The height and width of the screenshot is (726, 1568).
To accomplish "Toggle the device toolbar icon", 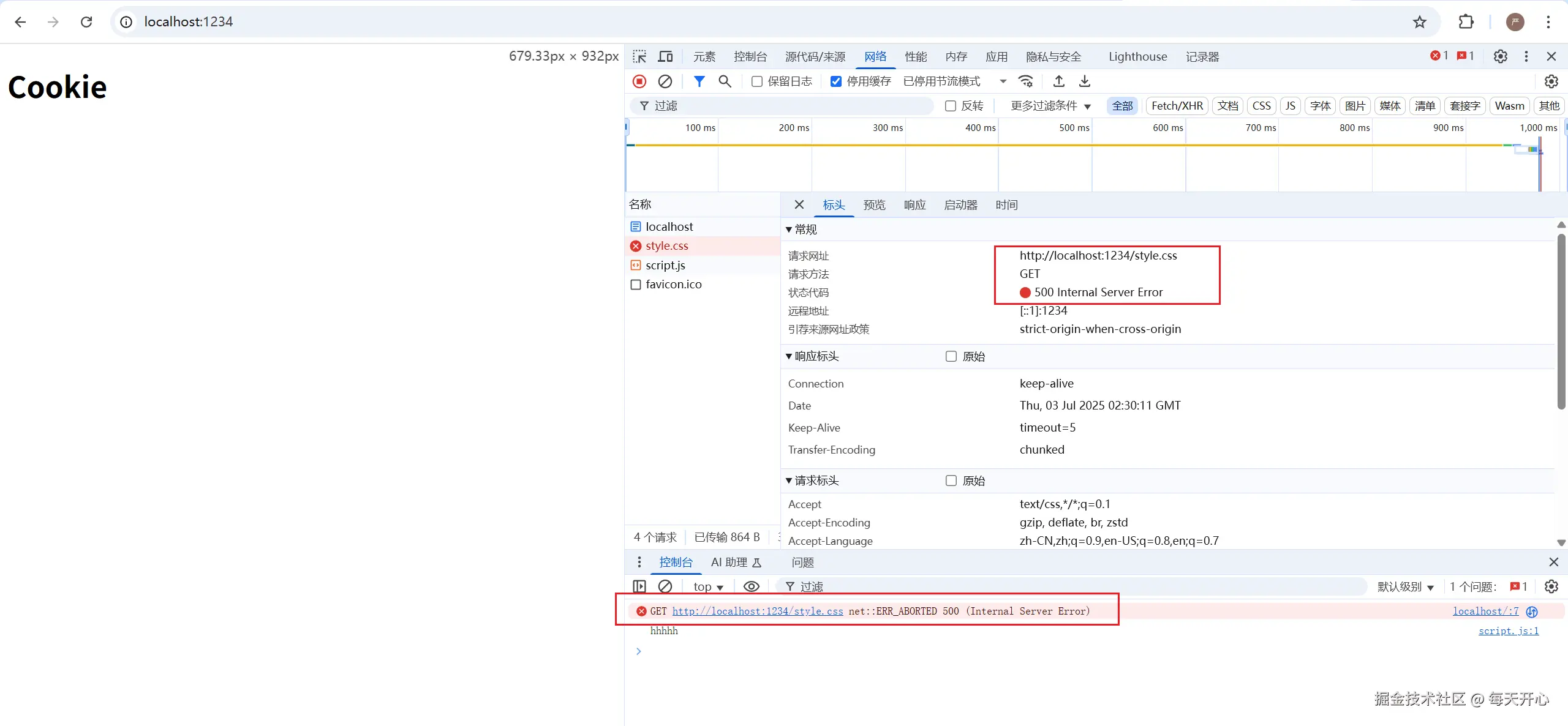I will click(665, 57).
